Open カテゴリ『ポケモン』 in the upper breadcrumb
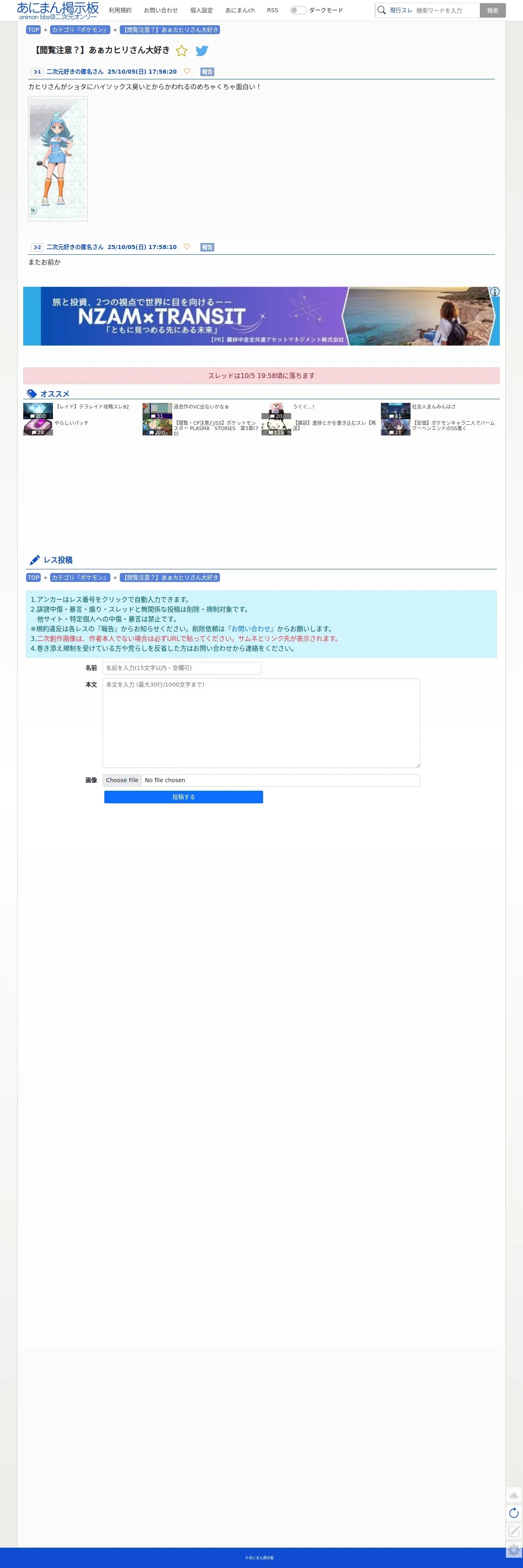 tap(80, 30)
